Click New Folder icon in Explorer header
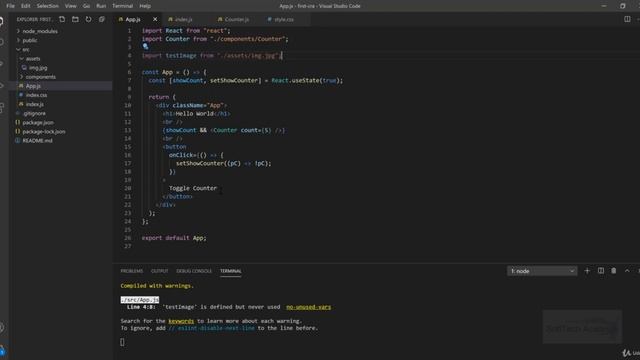Screen dimensions: 640x360 pyautogui.click(x=75, y=19)
